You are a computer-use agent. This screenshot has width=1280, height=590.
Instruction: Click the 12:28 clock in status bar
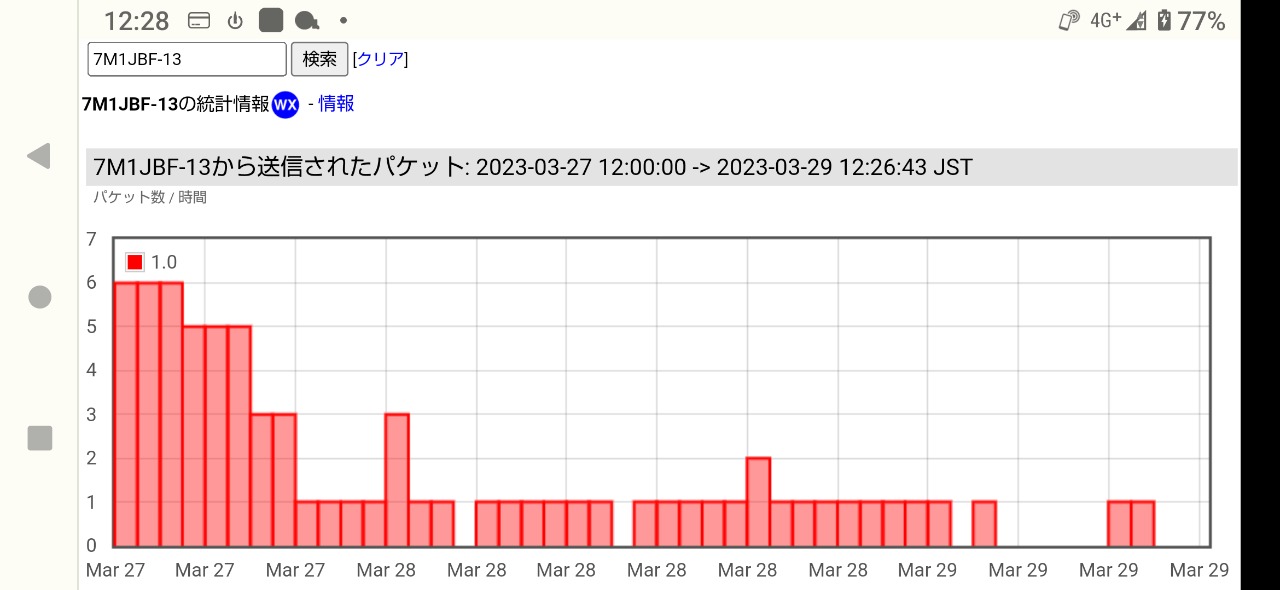pos(136,21)
